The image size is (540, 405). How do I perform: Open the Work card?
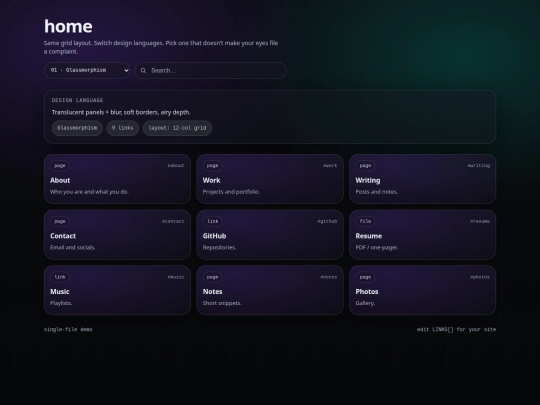[270, 179]
